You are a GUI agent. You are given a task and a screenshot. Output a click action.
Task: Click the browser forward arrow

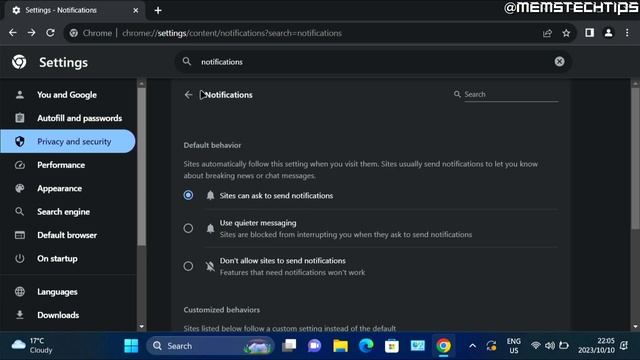pos(31,33)
